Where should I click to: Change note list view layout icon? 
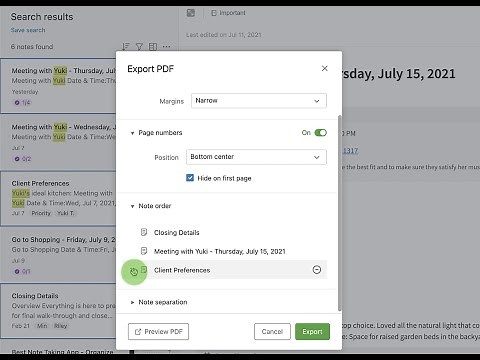click(x=153, y=47)
